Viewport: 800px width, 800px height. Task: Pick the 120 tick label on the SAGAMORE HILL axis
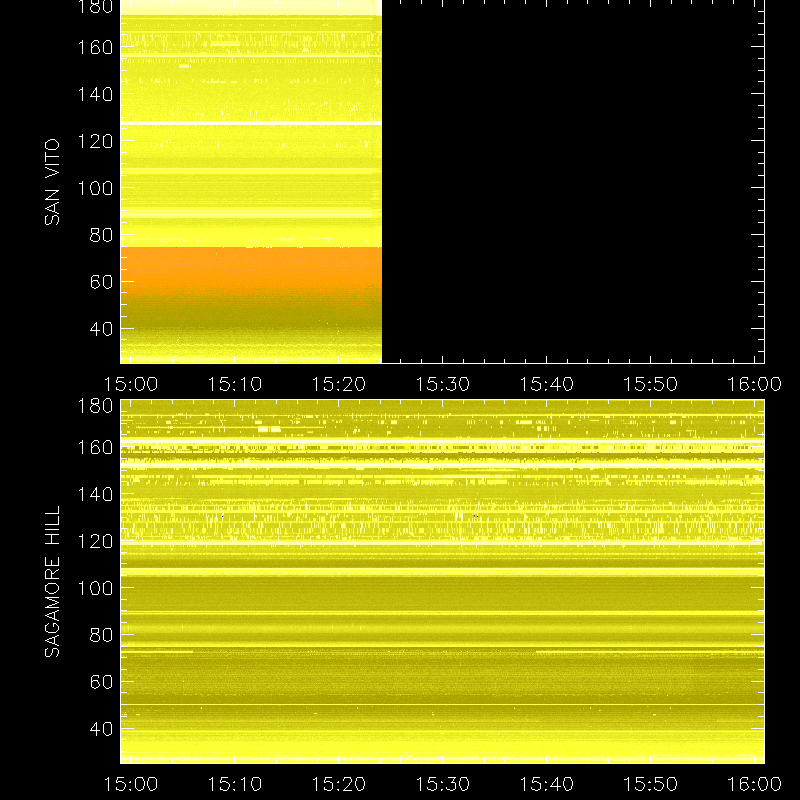click(95, 541)
